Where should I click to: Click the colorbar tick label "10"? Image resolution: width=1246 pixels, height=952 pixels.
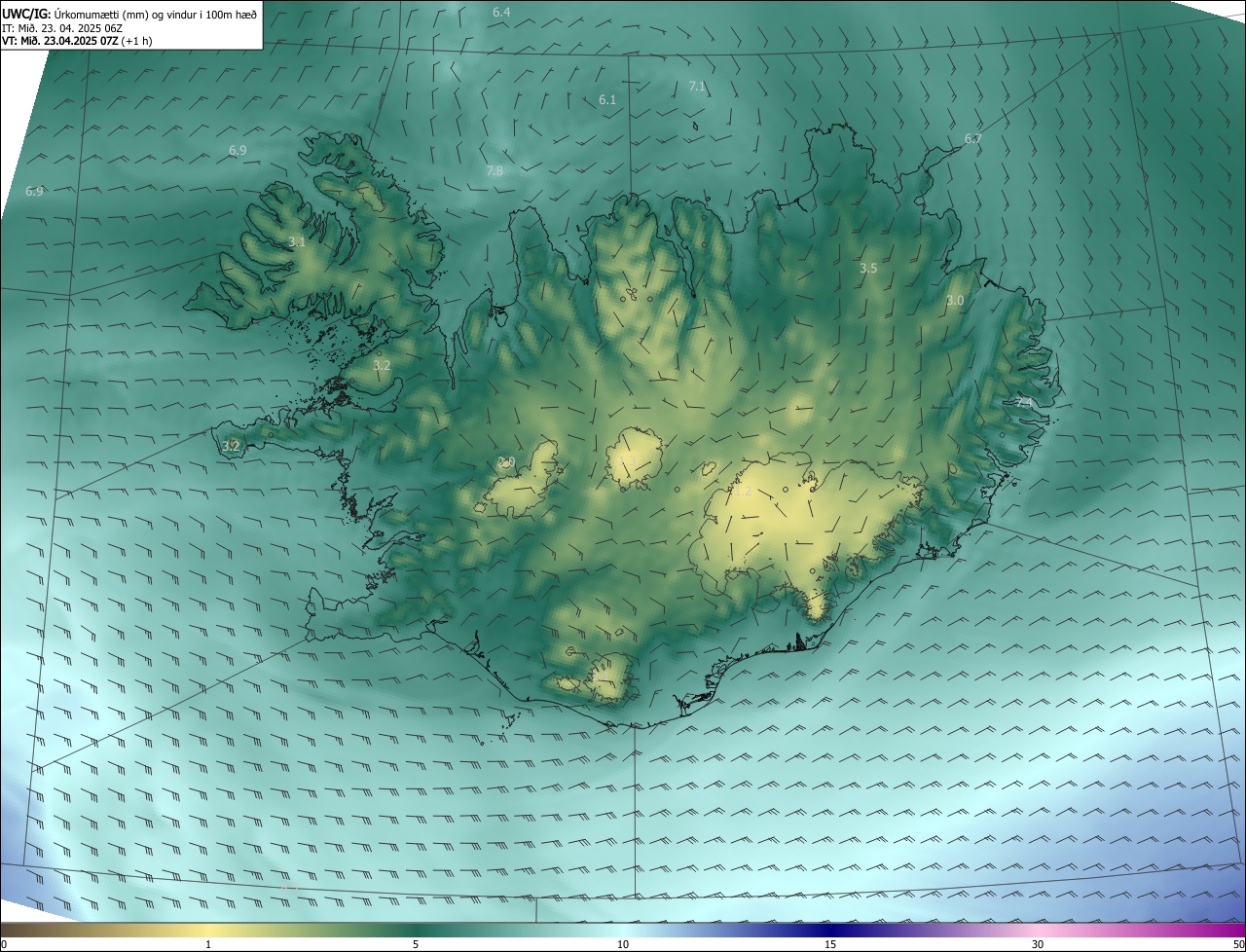click(623, 944)
